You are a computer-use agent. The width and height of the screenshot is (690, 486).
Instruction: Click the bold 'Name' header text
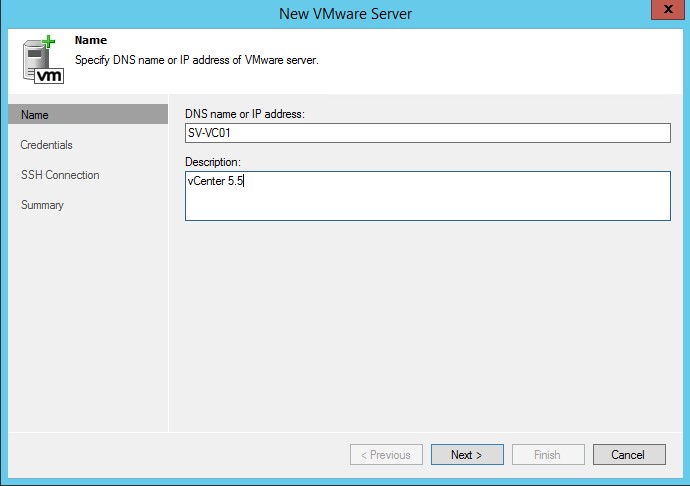(91, 40)
